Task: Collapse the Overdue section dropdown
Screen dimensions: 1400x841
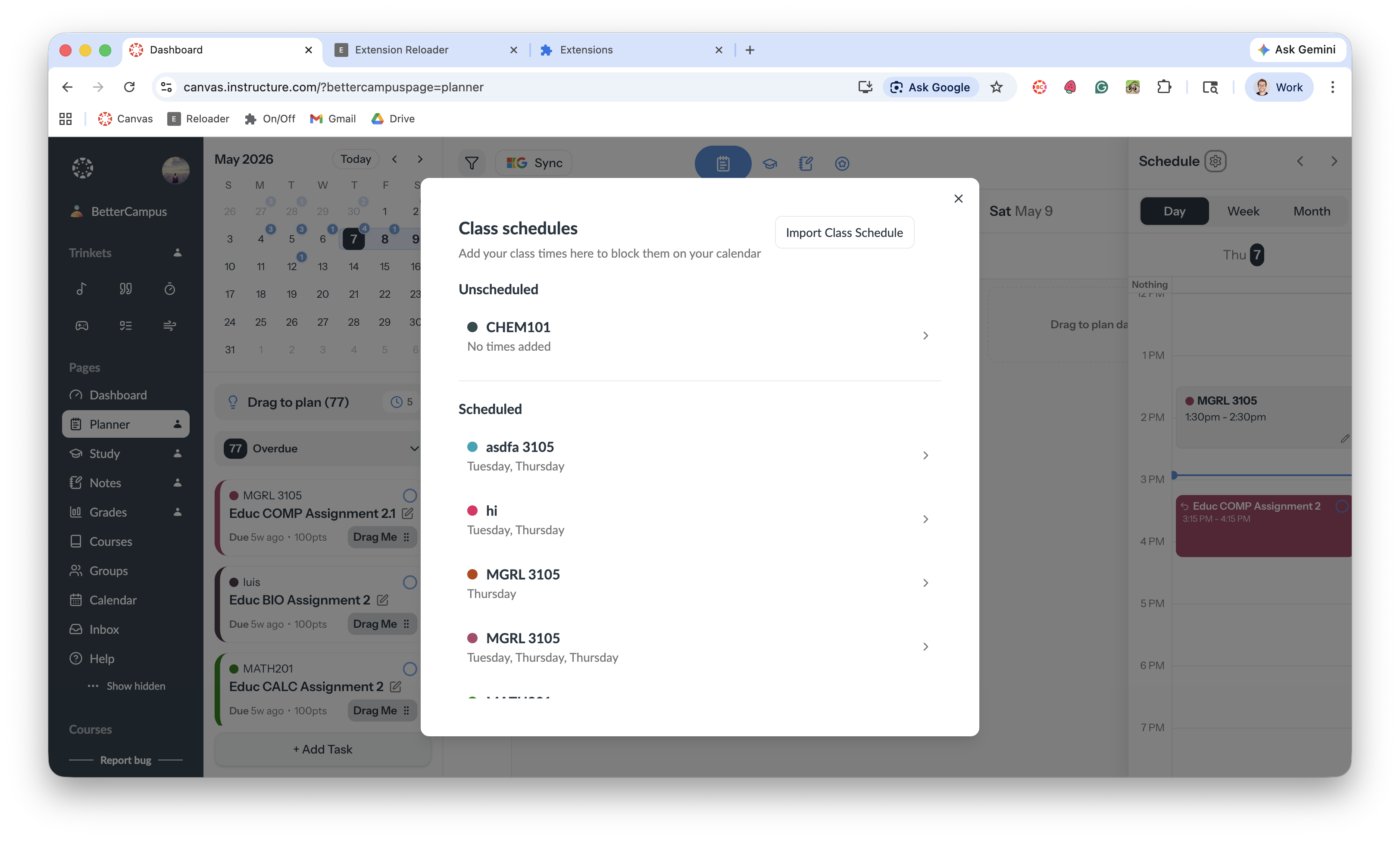Action: (414, 449)
